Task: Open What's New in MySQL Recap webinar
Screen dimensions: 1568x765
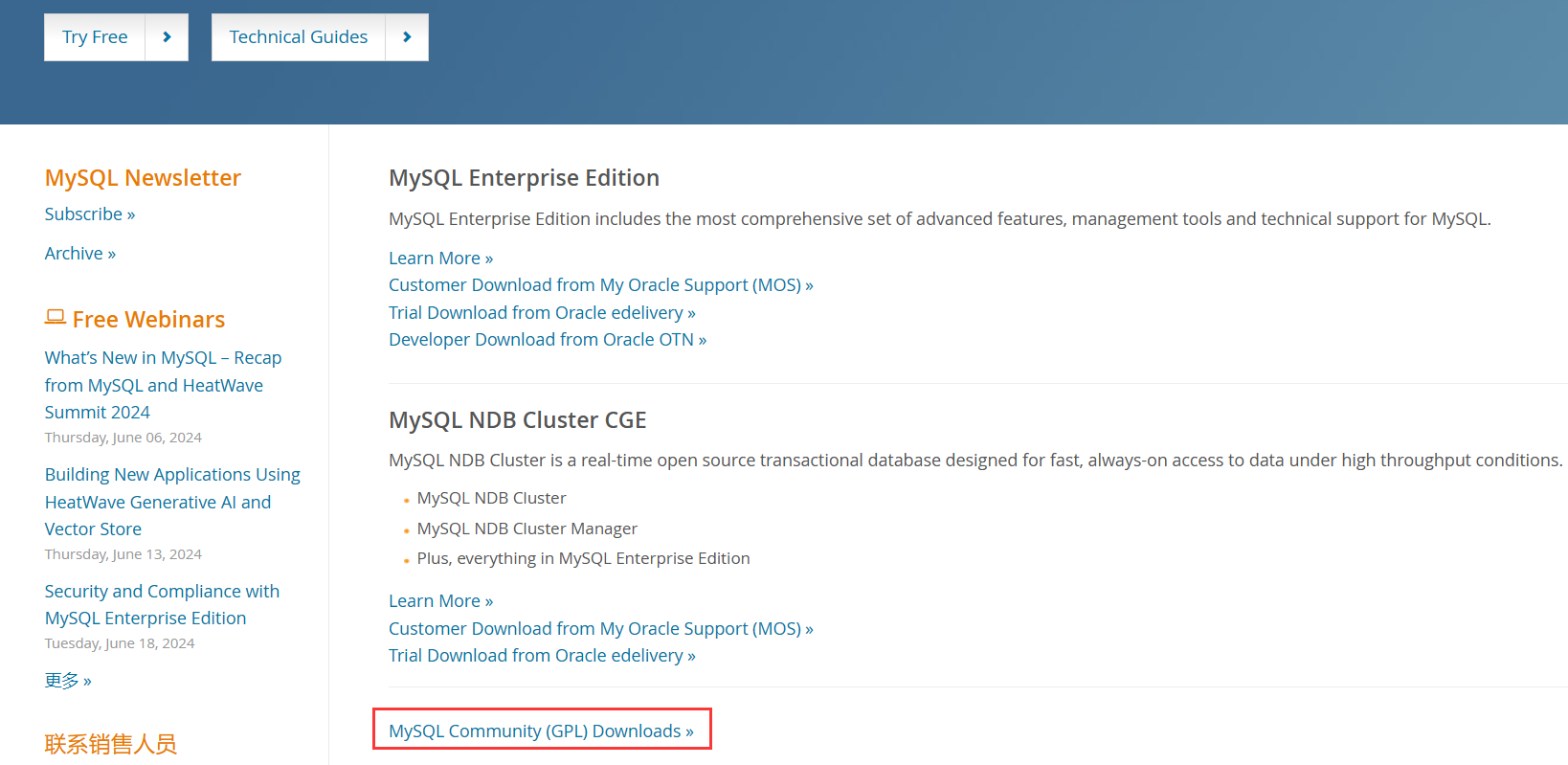Action: pos(163,385)
